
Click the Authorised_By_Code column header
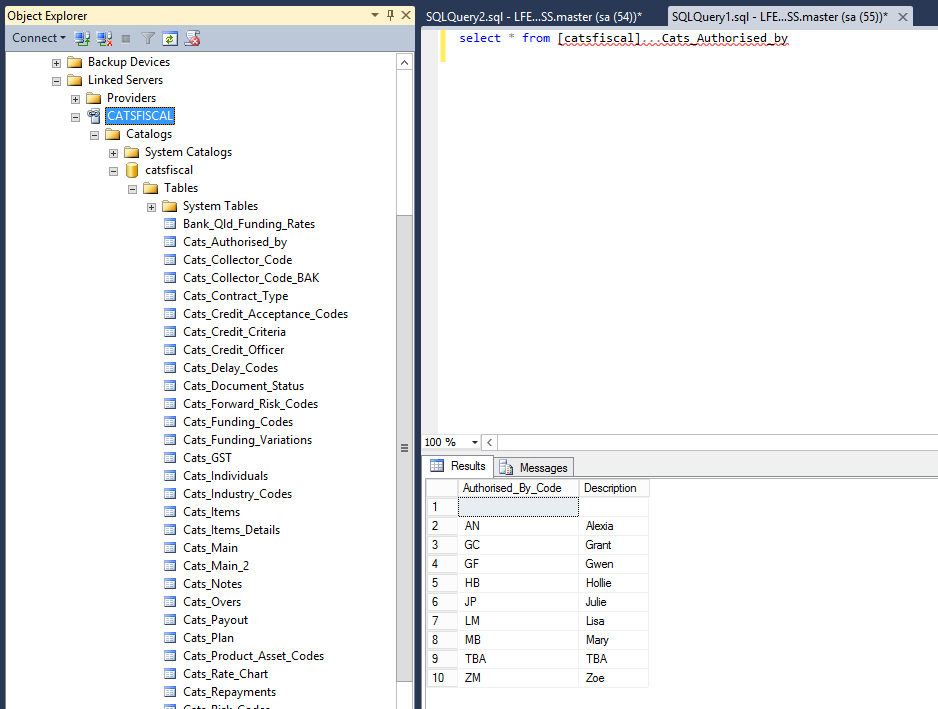coord(511,488)
